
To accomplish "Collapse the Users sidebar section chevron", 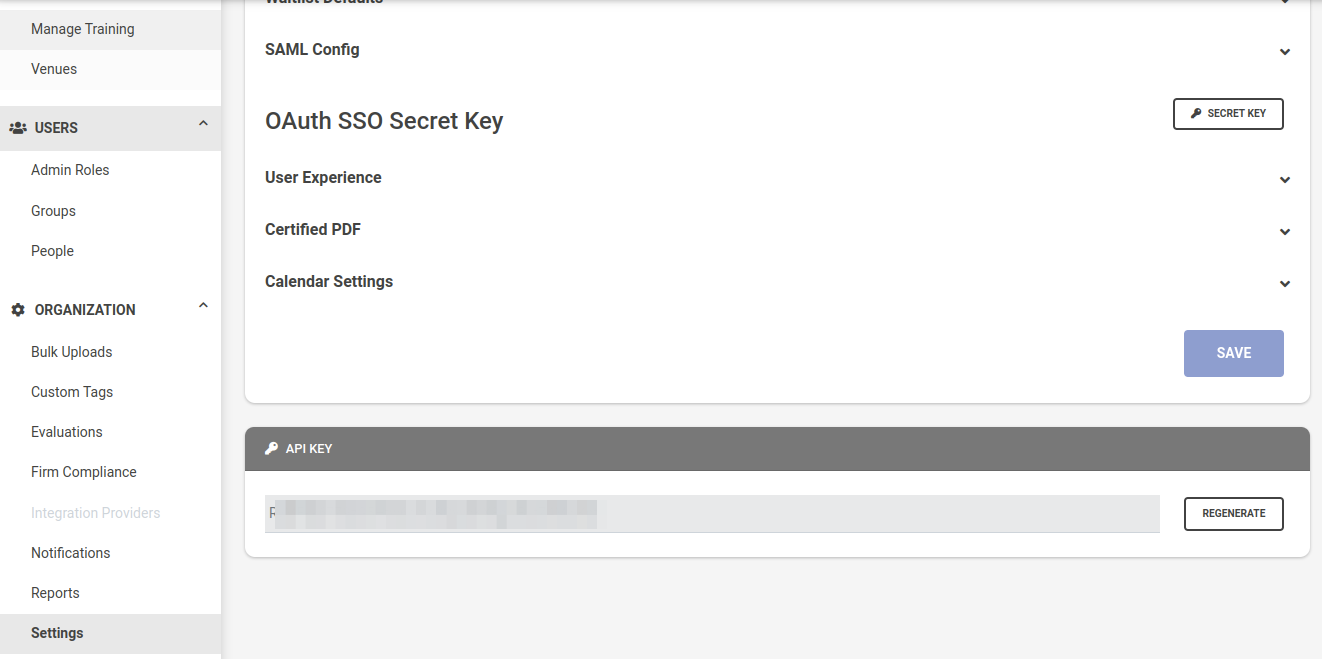I will point(203,124).
